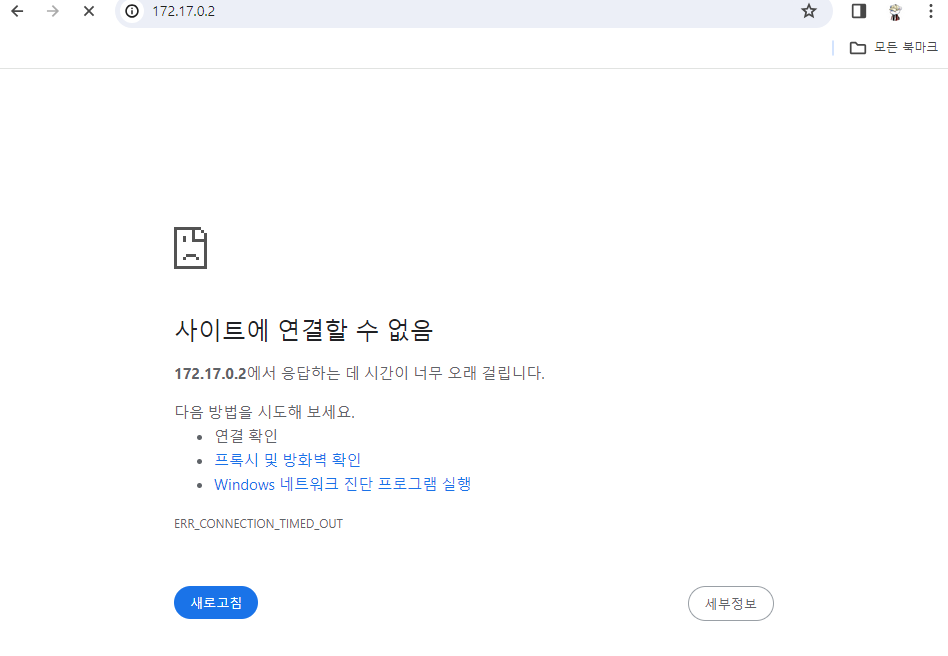
Task: Open the 프록시 및 방화벽 확인 link
Action: pos(287,460)
